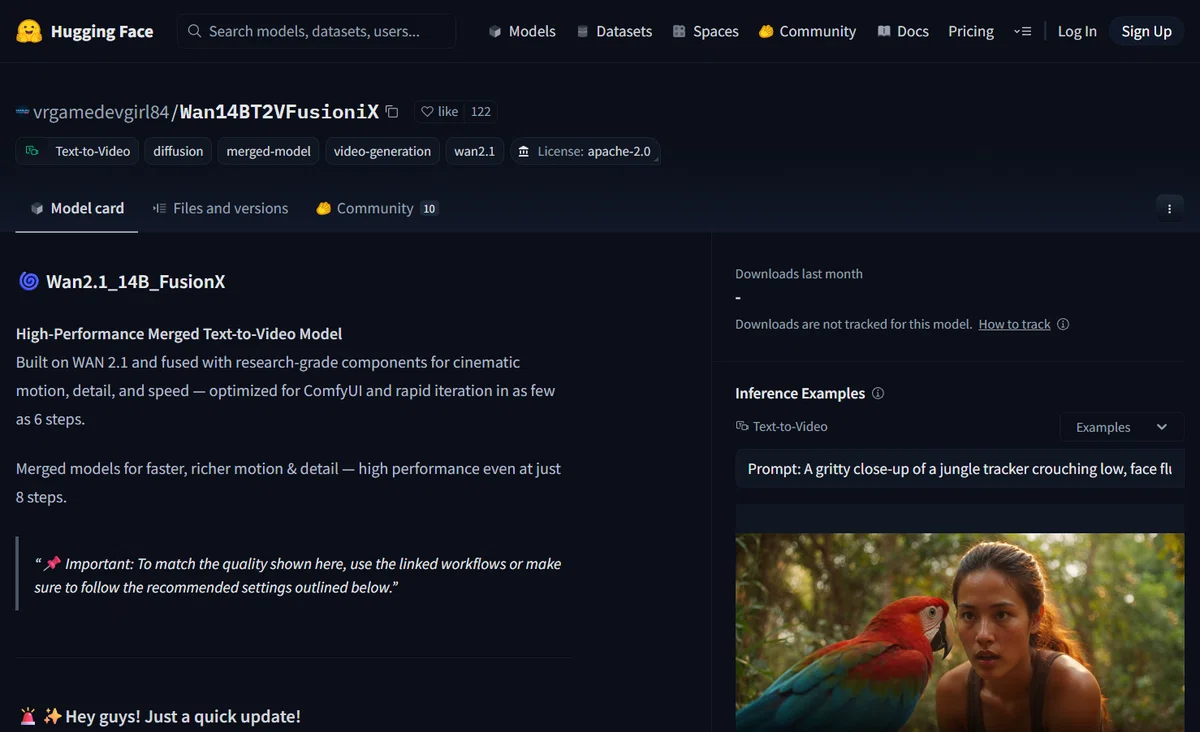The width and height of the screenshot is (1200, 732).
Task: Click the Wan14BT2VFusioniX model name
Action: point(279,112)
